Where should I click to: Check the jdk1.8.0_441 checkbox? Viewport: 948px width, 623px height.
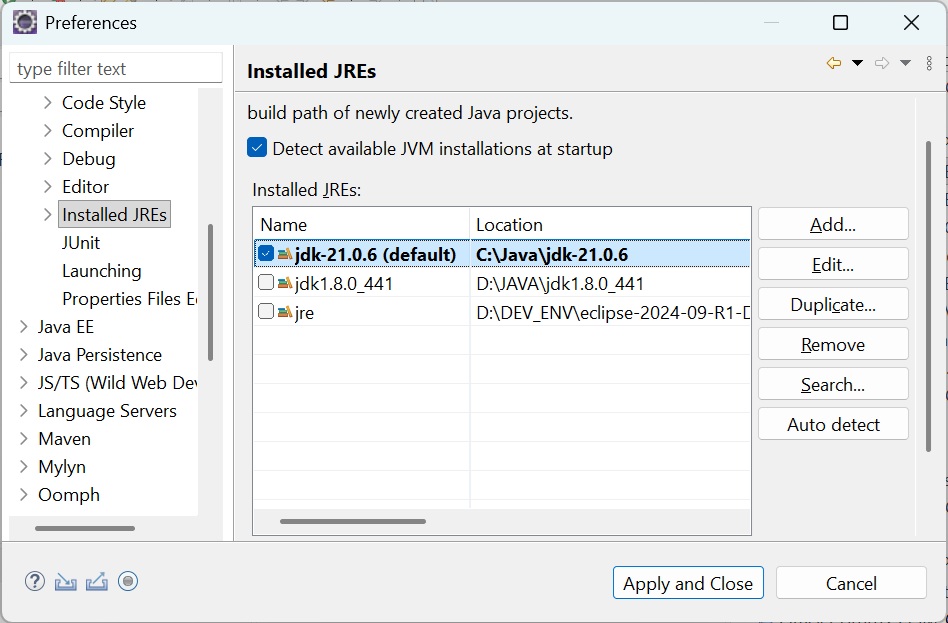tap(265, 282)
